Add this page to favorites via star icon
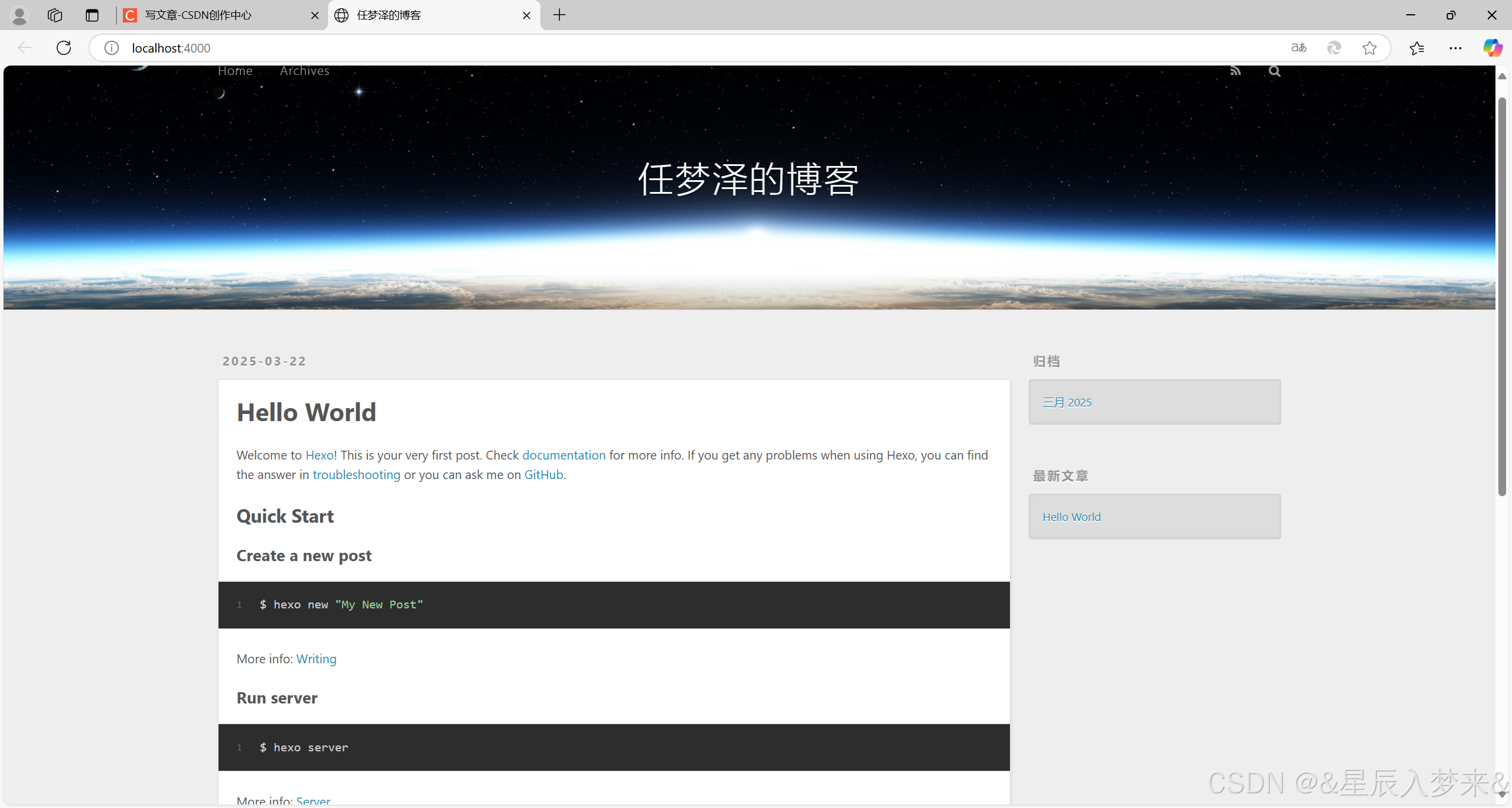Screen dimensions: 1512x808 1369,48
